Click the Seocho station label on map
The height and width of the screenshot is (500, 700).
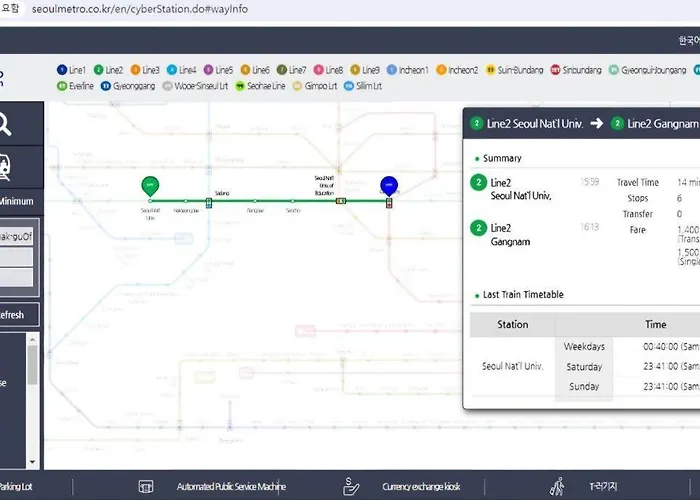293,210
